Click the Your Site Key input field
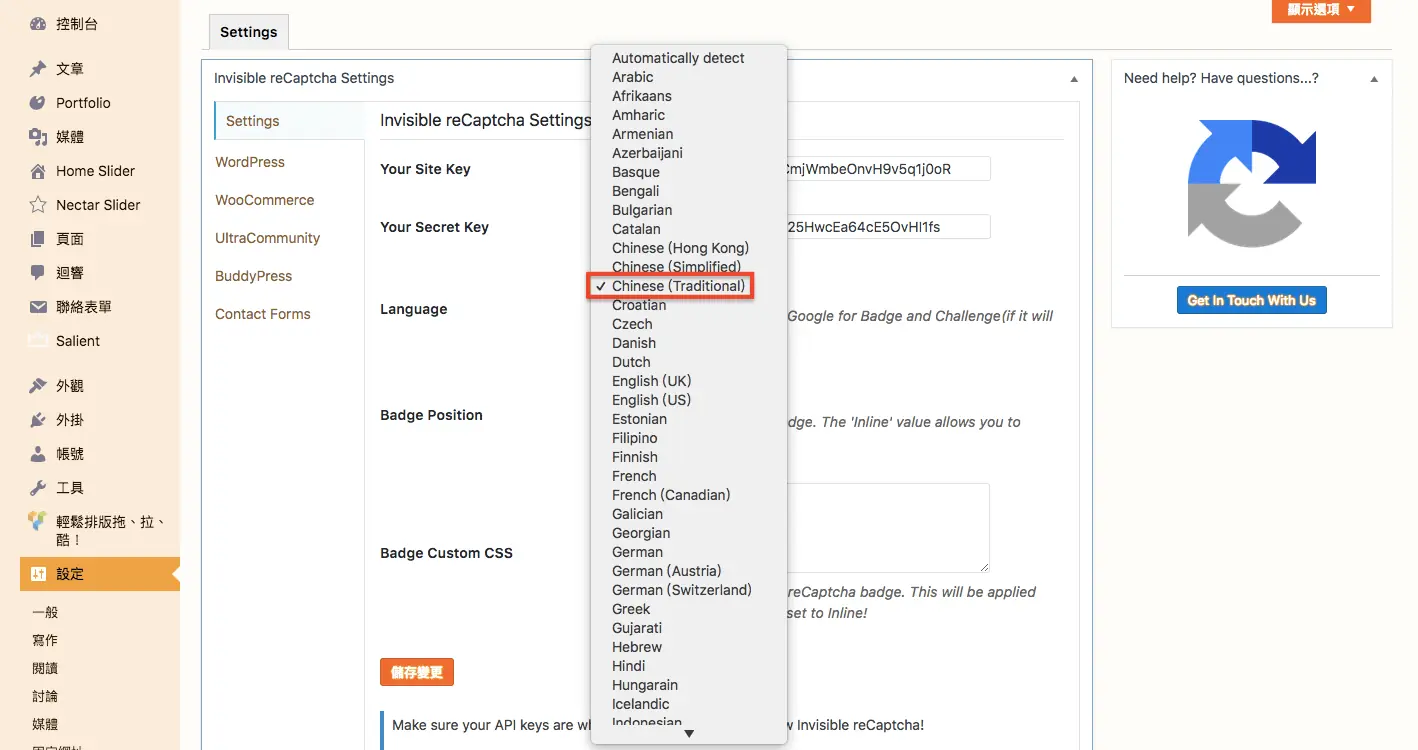This screenshot has width=1418, height=750. pos(887,169)
